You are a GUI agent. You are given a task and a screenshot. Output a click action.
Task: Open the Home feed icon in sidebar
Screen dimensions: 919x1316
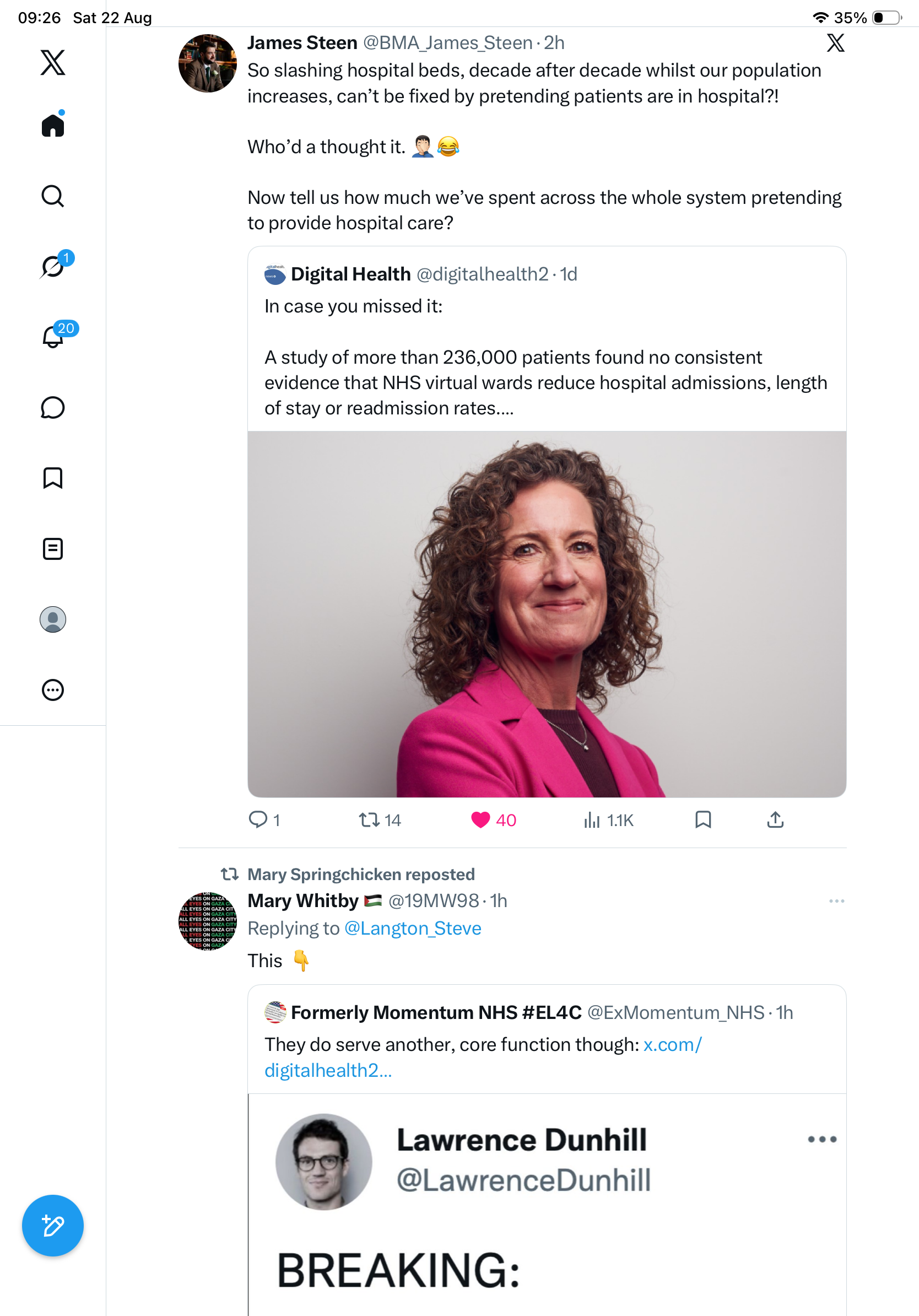click(x=53, y=125)
